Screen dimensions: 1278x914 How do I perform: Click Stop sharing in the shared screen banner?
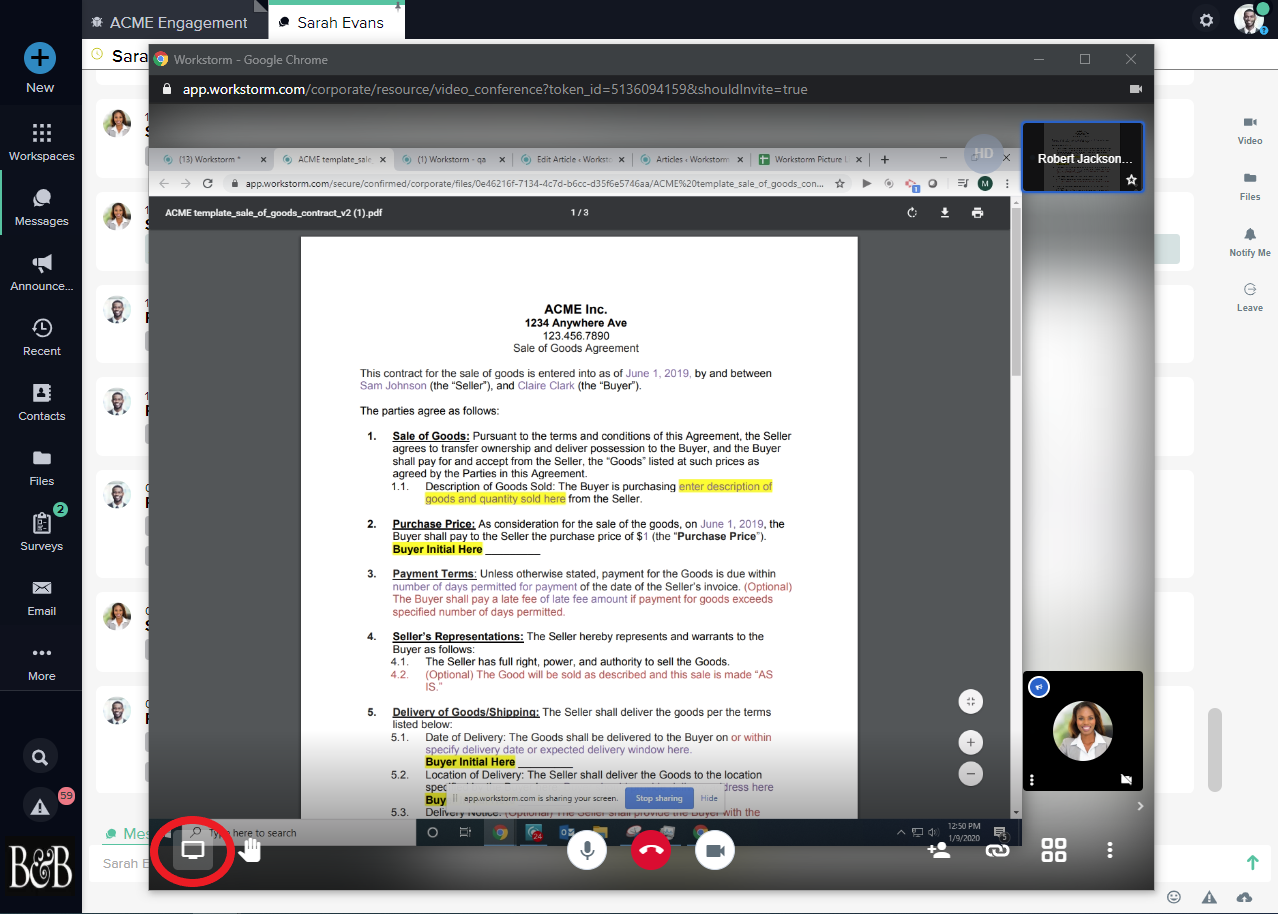click(x=659, y=798)
